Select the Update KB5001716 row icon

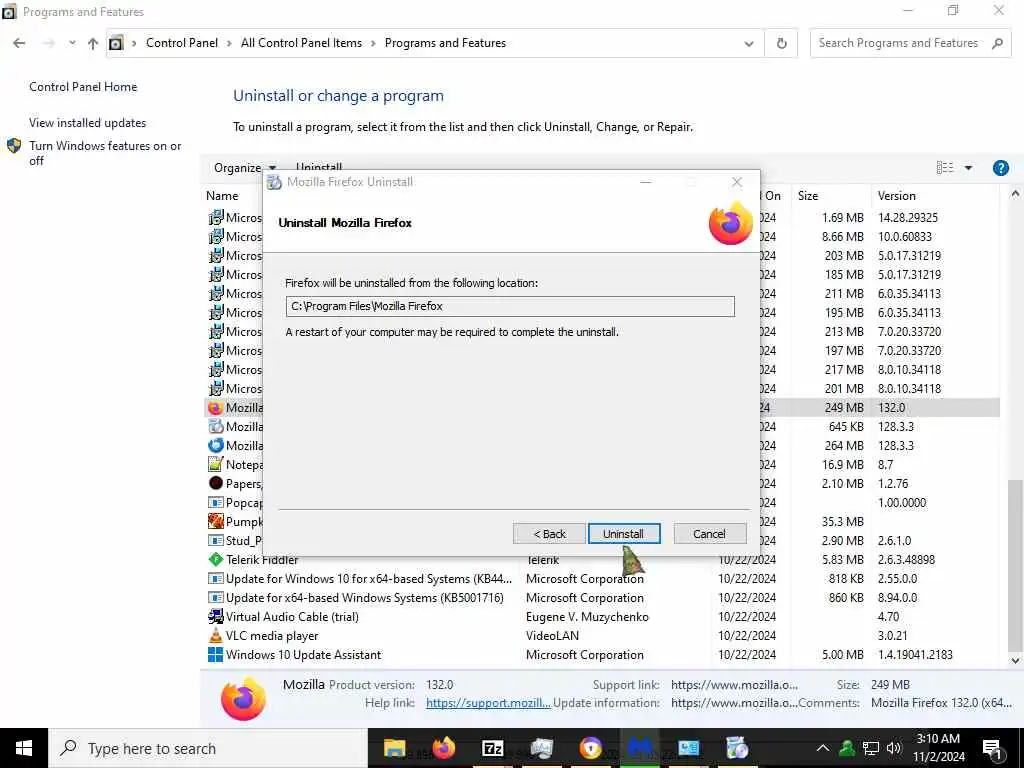point(216,598)
